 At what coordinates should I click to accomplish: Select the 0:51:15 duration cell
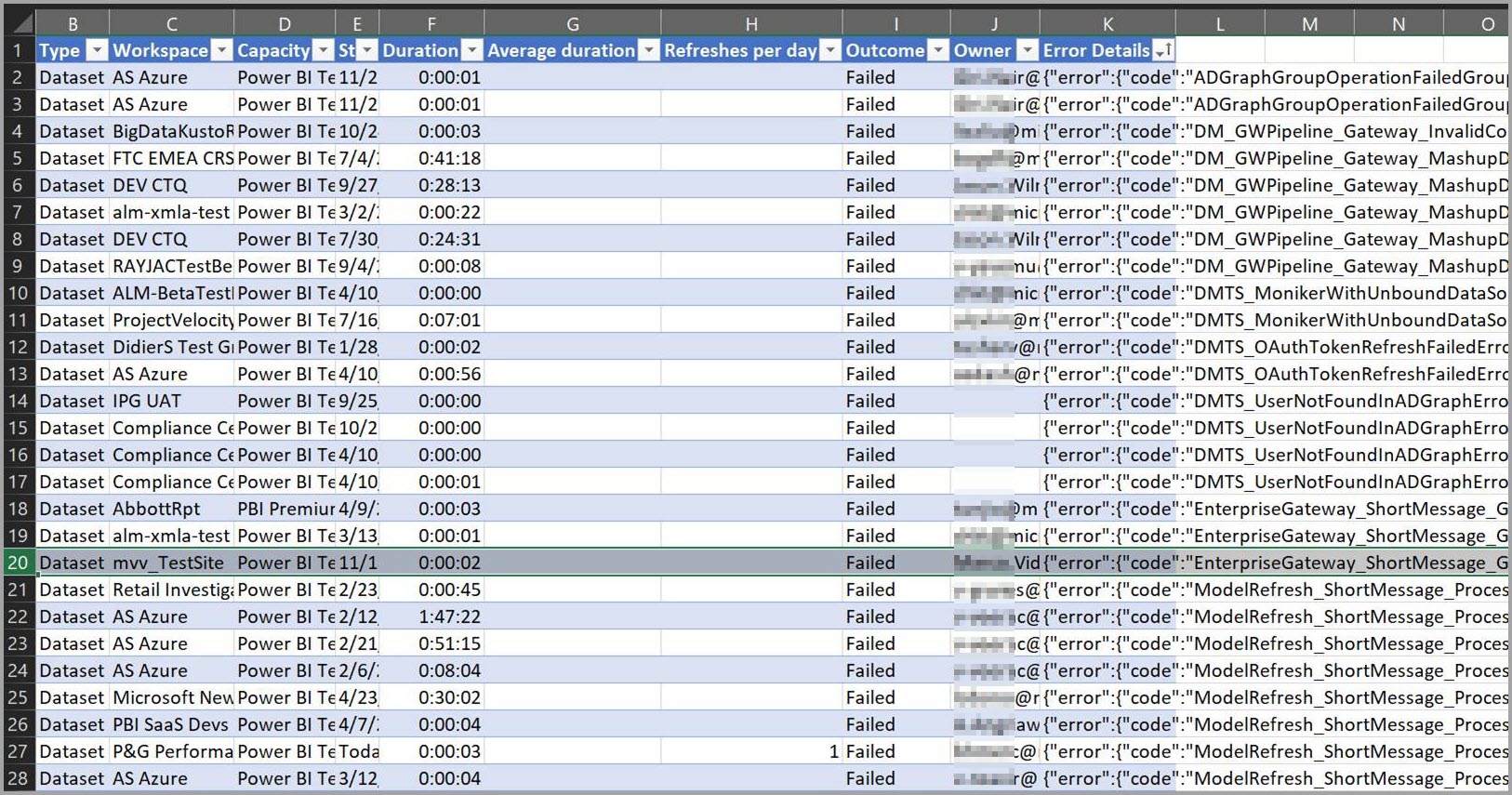point(431,643)
